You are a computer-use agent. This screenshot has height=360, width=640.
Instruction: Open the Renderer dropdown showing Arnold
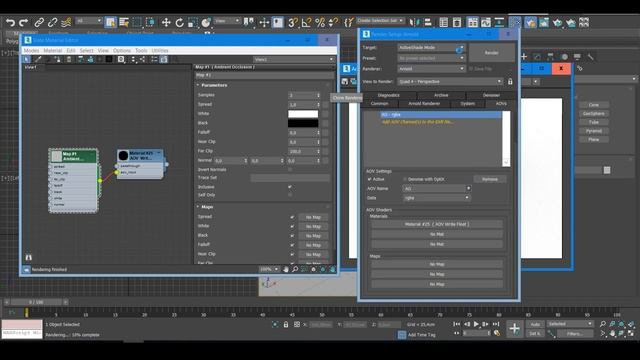click(x=431, y=69)
